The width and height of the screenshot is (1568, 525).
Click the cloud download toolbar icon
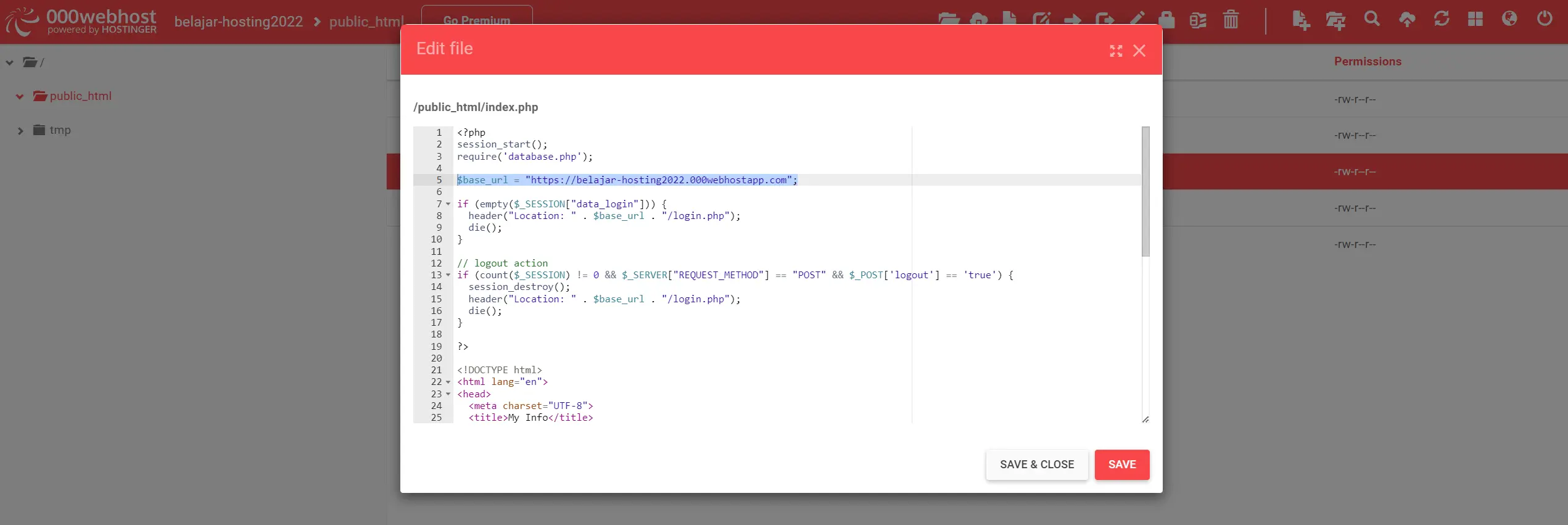[979, 19]
